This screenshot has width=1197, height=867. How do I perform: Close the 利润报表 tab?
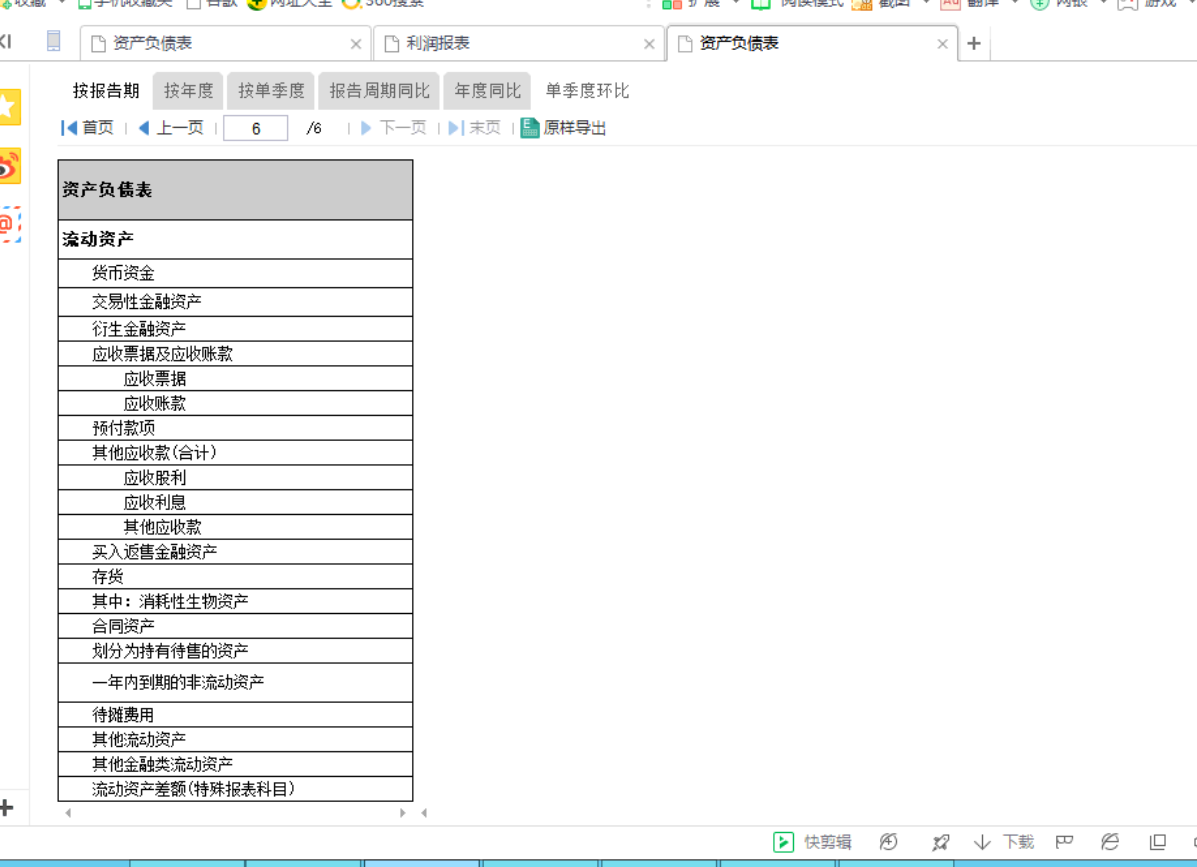coord(649,44)
